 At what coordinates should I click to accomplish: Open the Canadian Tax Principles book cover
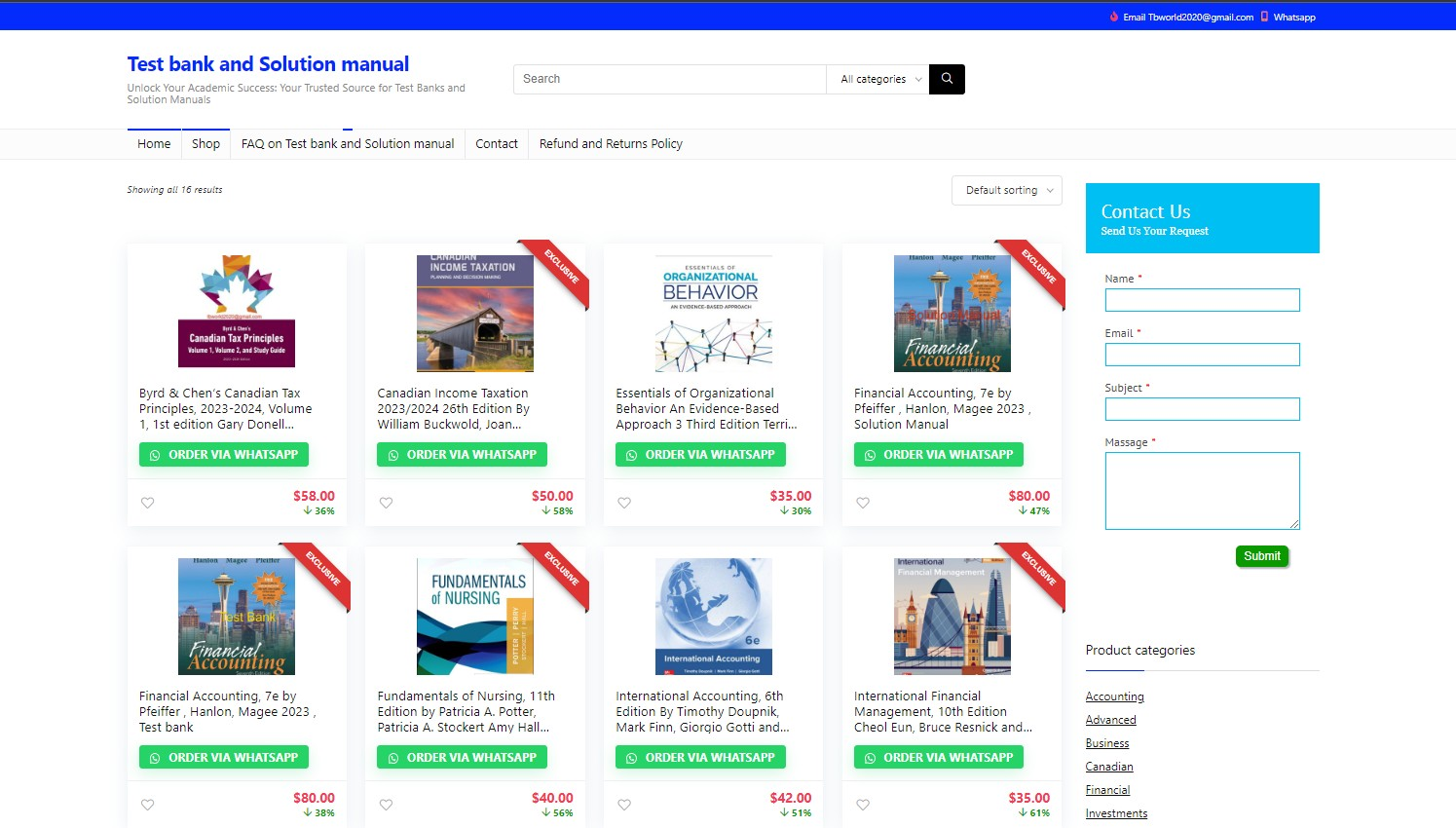click(x=237, y=314)
